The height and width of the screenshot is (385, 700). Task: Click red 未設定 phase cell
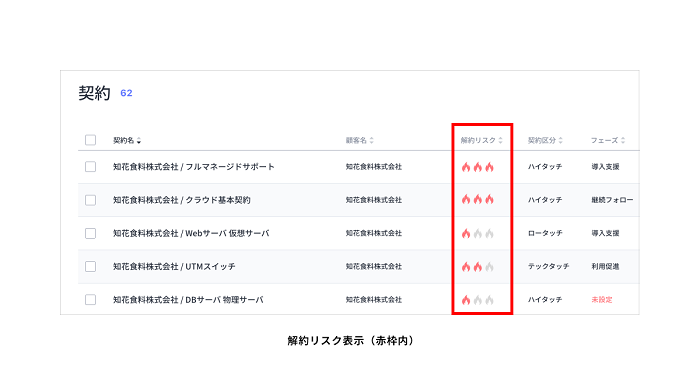click(602, 300)
